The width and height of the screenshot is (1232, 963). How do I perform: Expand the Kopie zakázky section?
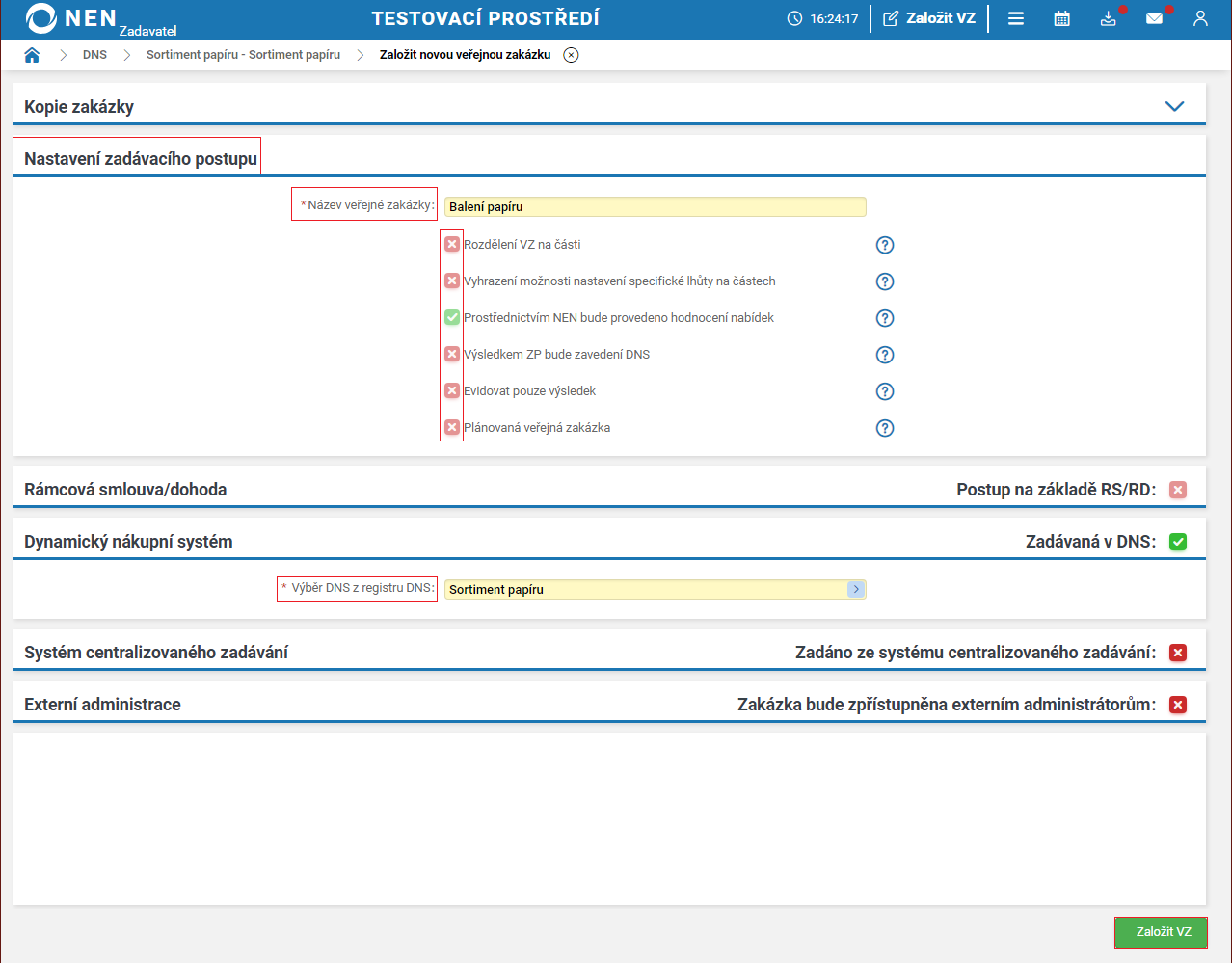[1174, 106]
